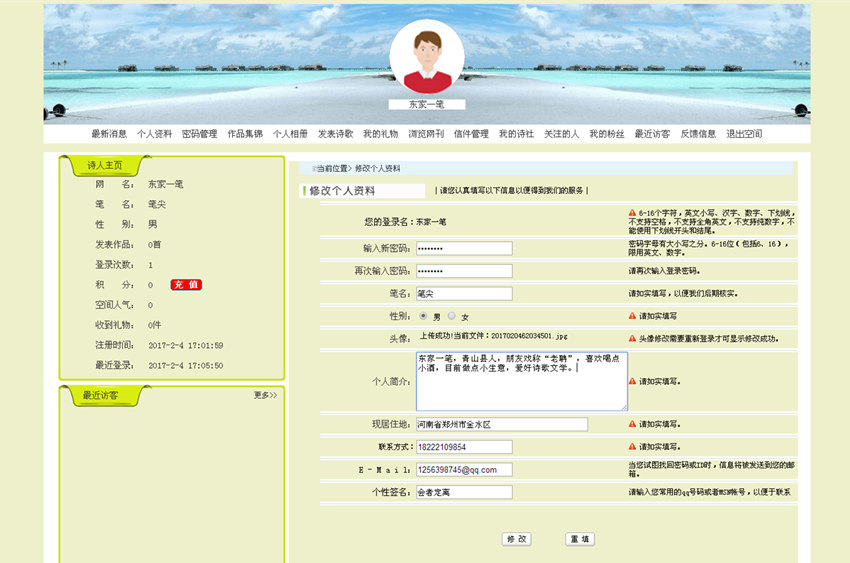
Task: Select the 男 gender radio button
Action: (423, 316)
